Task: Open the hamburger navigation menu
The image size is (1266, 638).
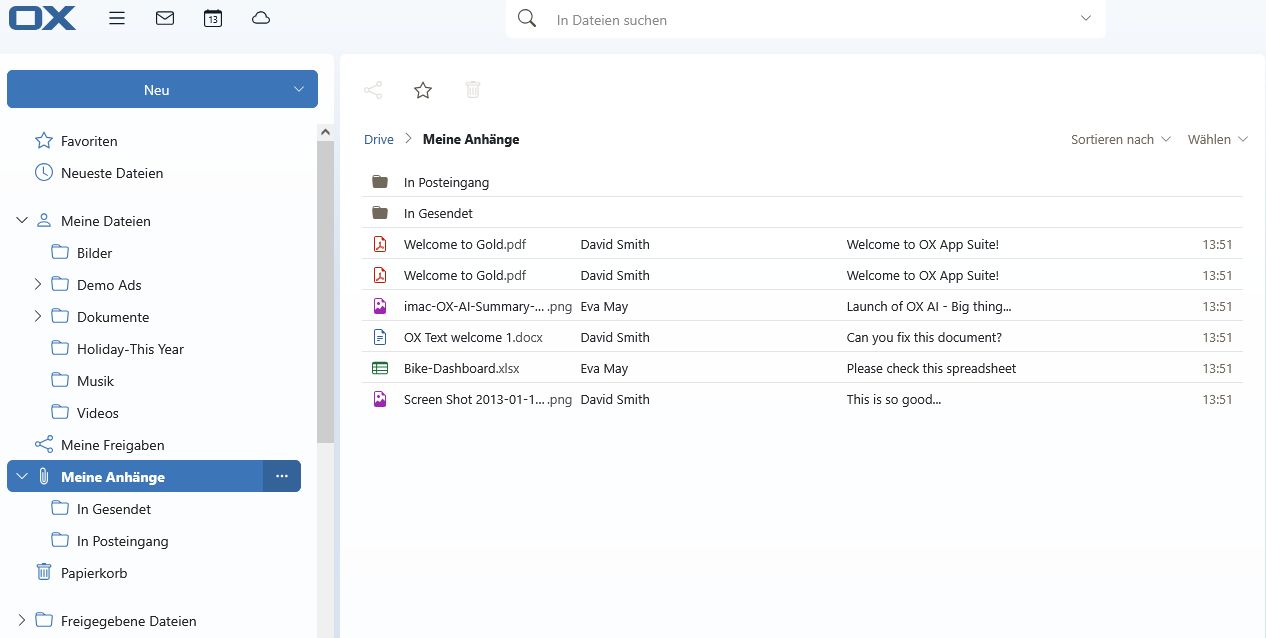Action: 117,18
